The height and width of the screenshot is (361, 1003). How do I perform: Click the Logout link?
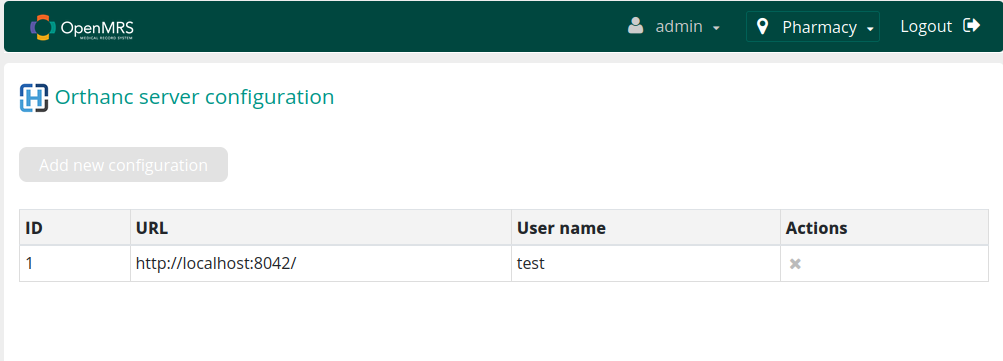(940, 26)
